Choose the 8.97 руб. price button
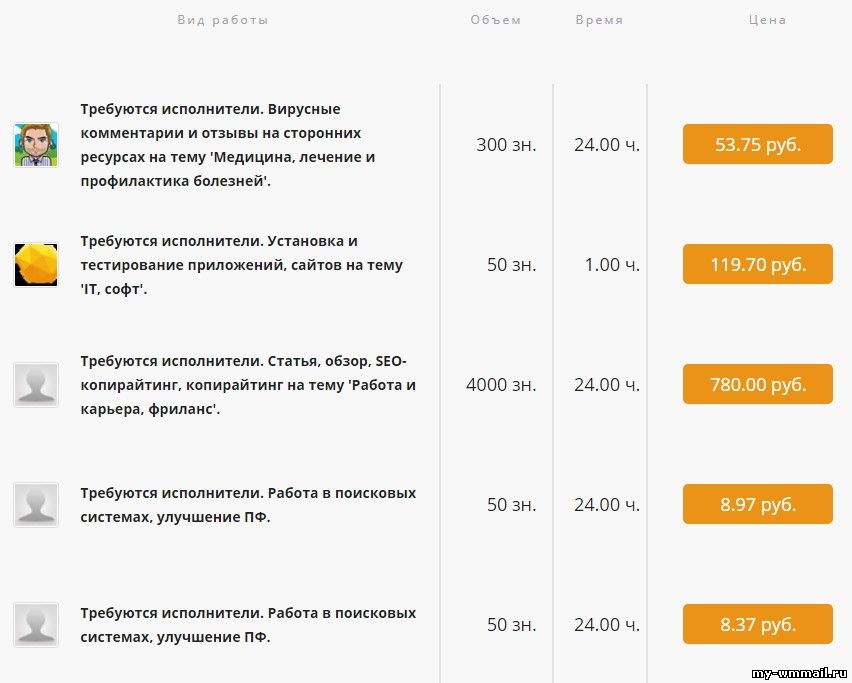 [757, 504]
